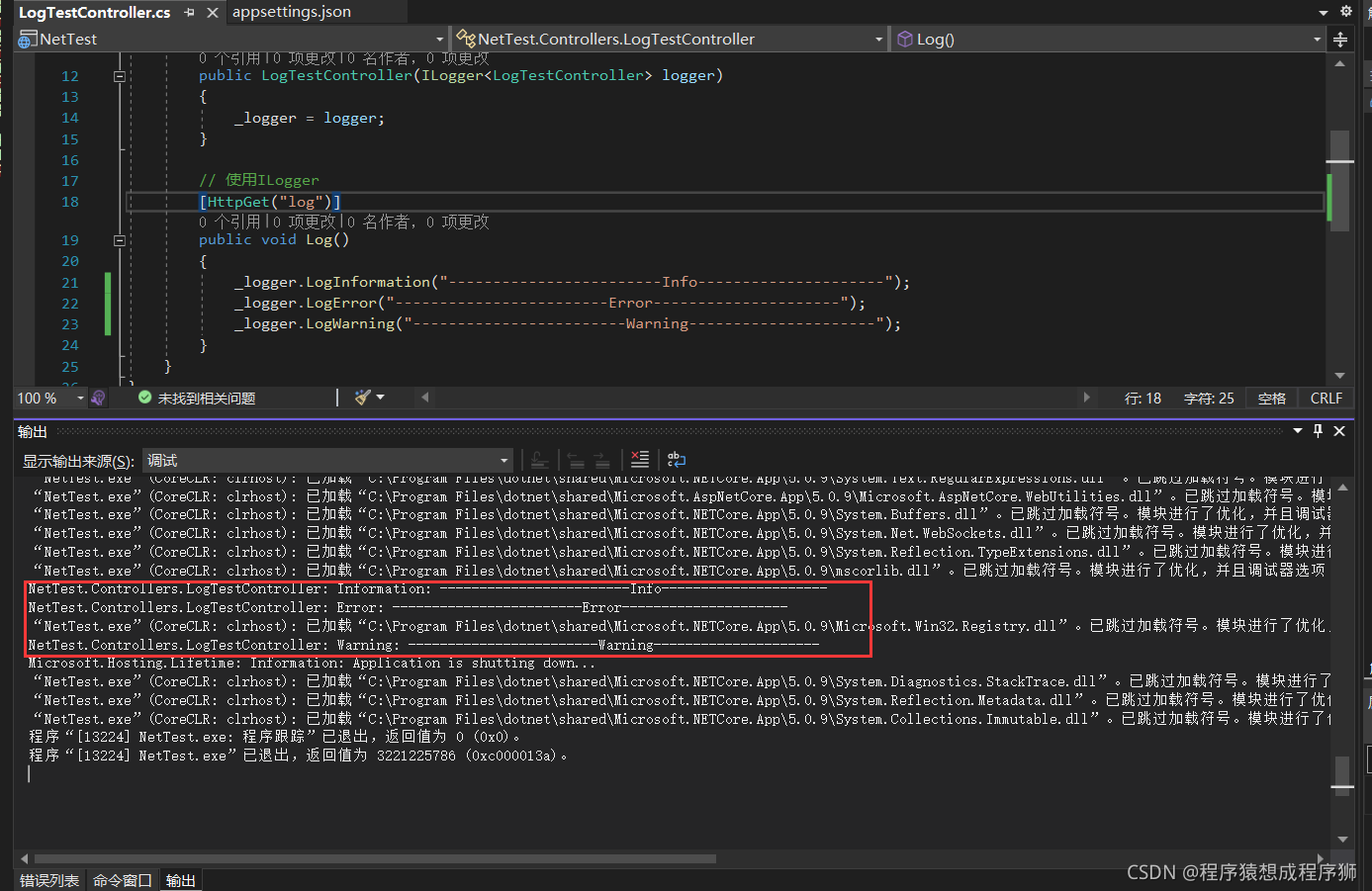
Task: Click the _logger = logger; statement
Action: (310, 118)
